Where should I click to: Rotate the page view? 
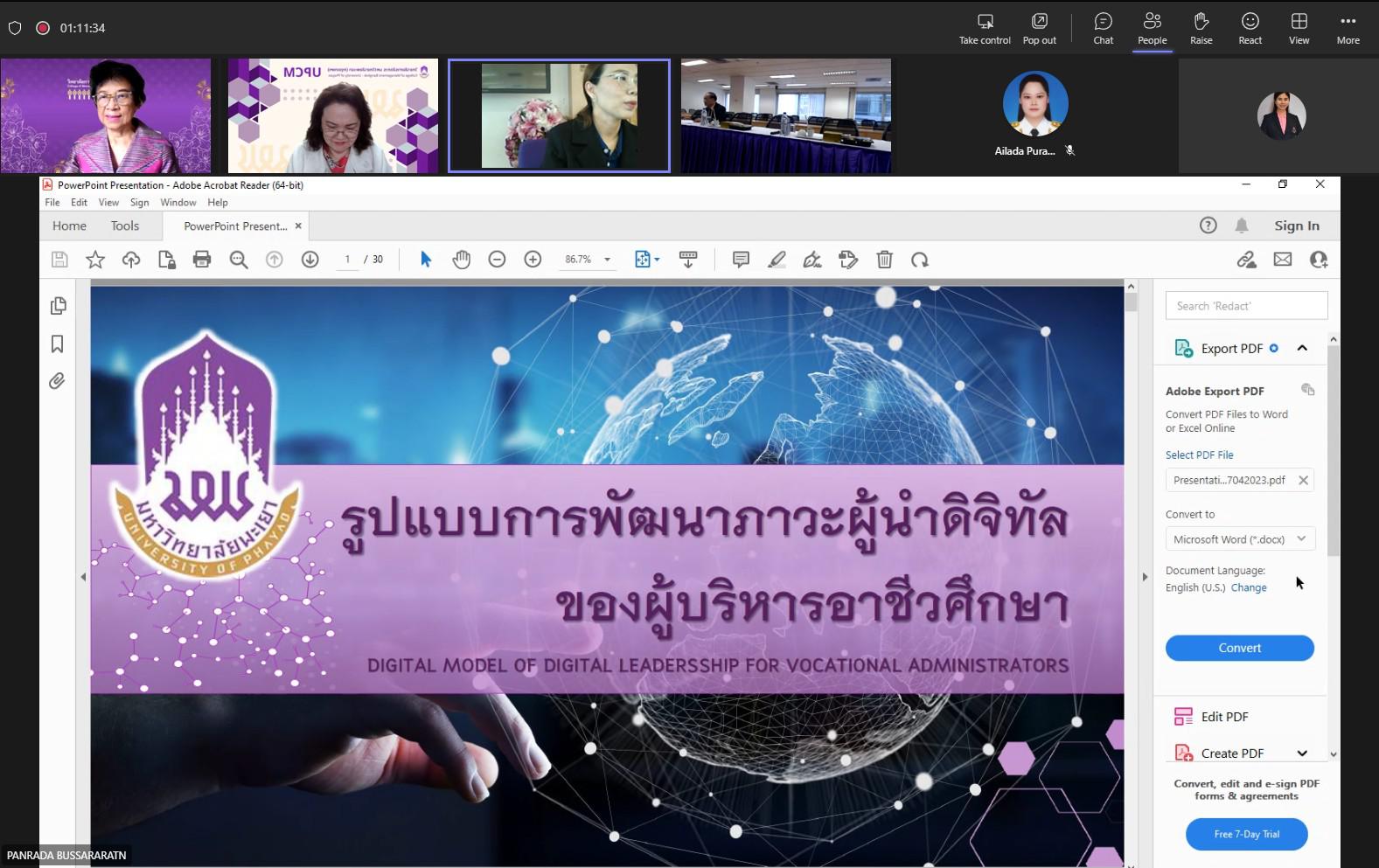click(920, 260)
